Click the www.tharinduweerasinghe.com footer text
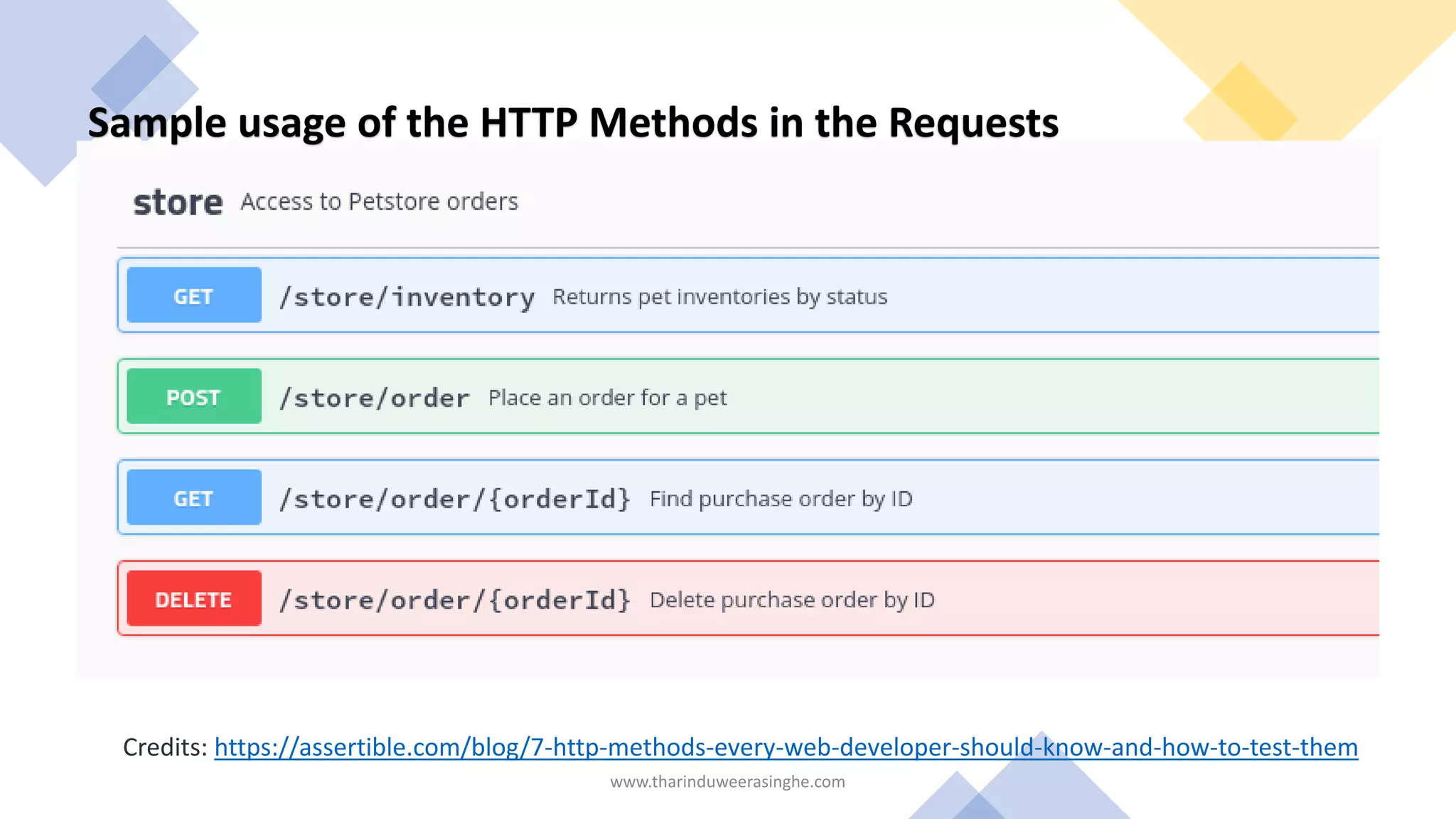Screen dimensions: 1456x819 [727, 782]
